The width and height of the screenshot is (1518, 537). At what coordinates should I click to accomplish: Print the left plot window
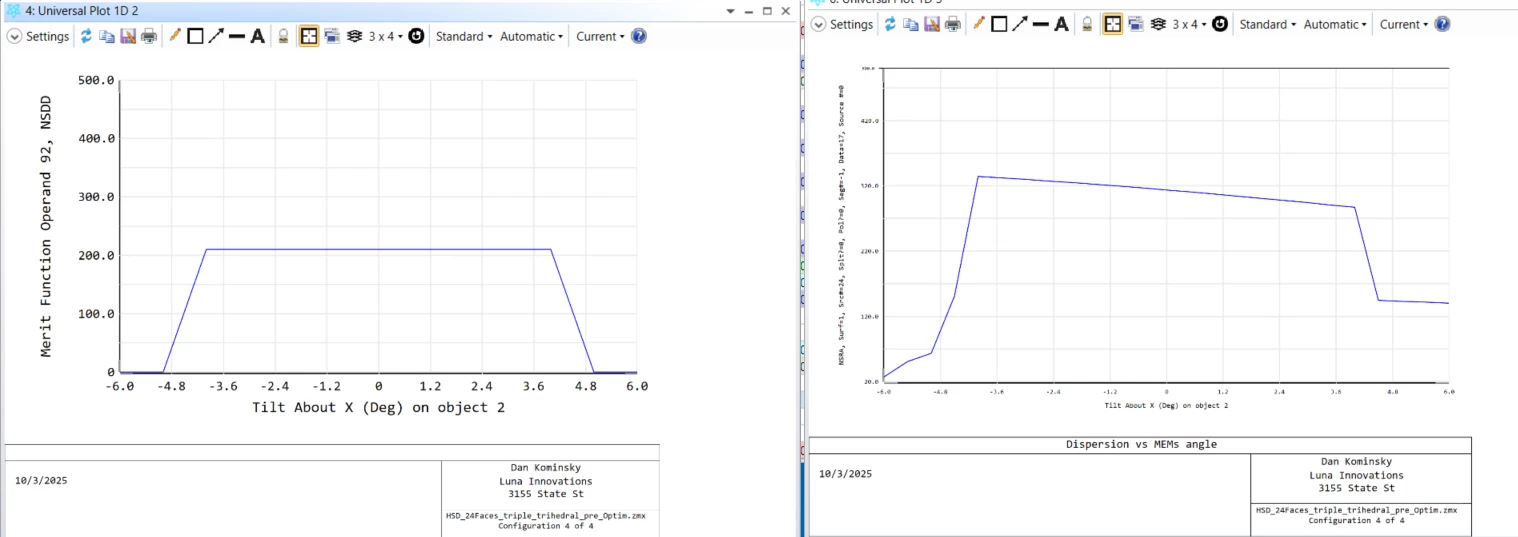pyautogui.click(x=149, y=36)
